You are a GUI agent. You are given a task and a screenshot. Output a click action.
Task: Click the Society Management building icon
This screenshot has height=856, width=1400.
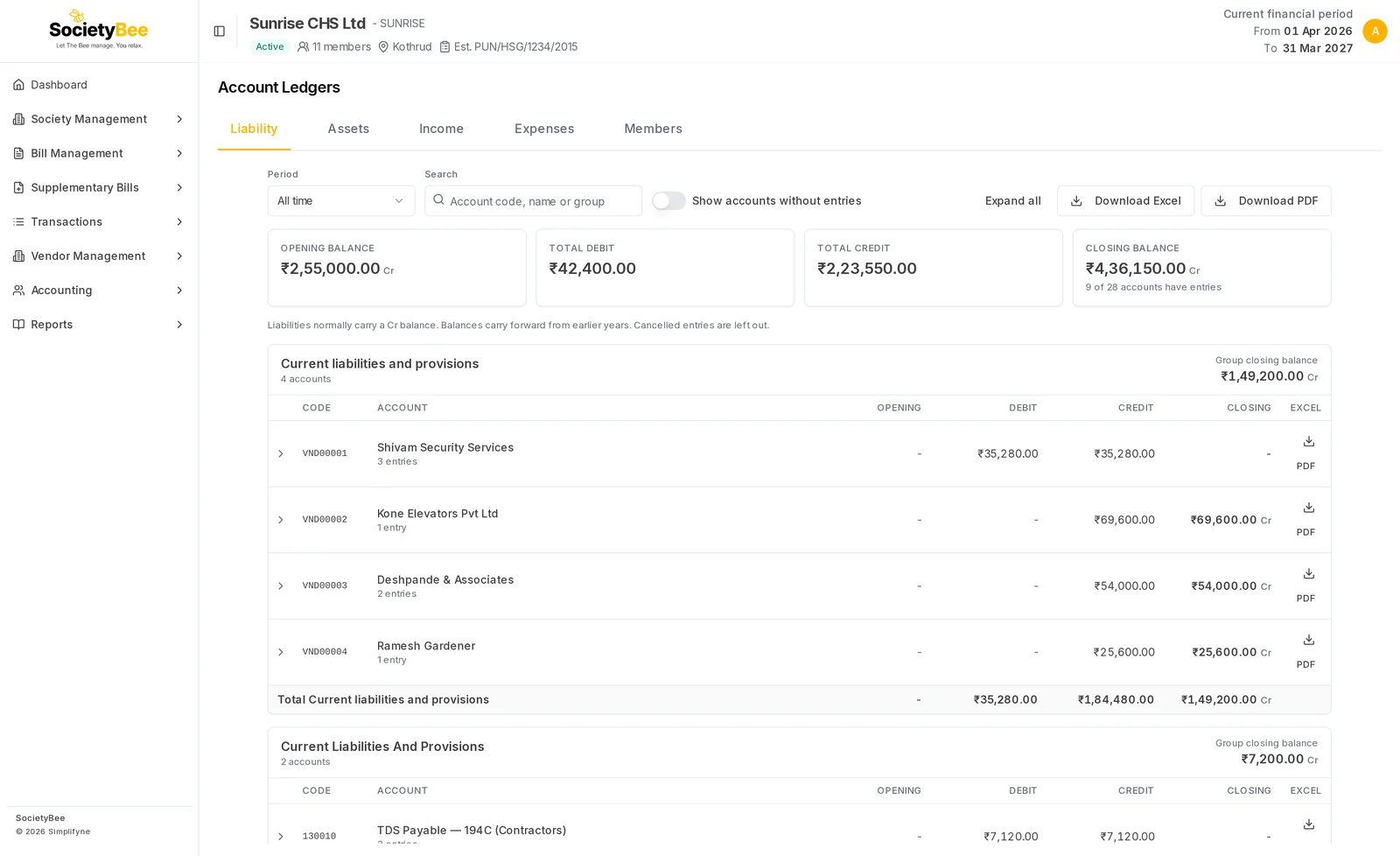pos(18,119)
